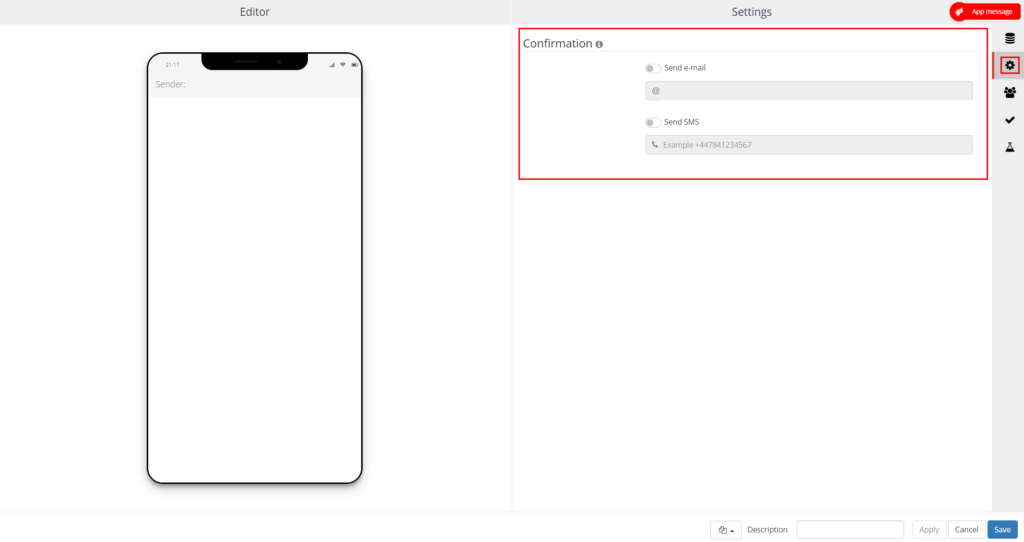
Task: Click the Confirmation section heading
Action: 557,44
